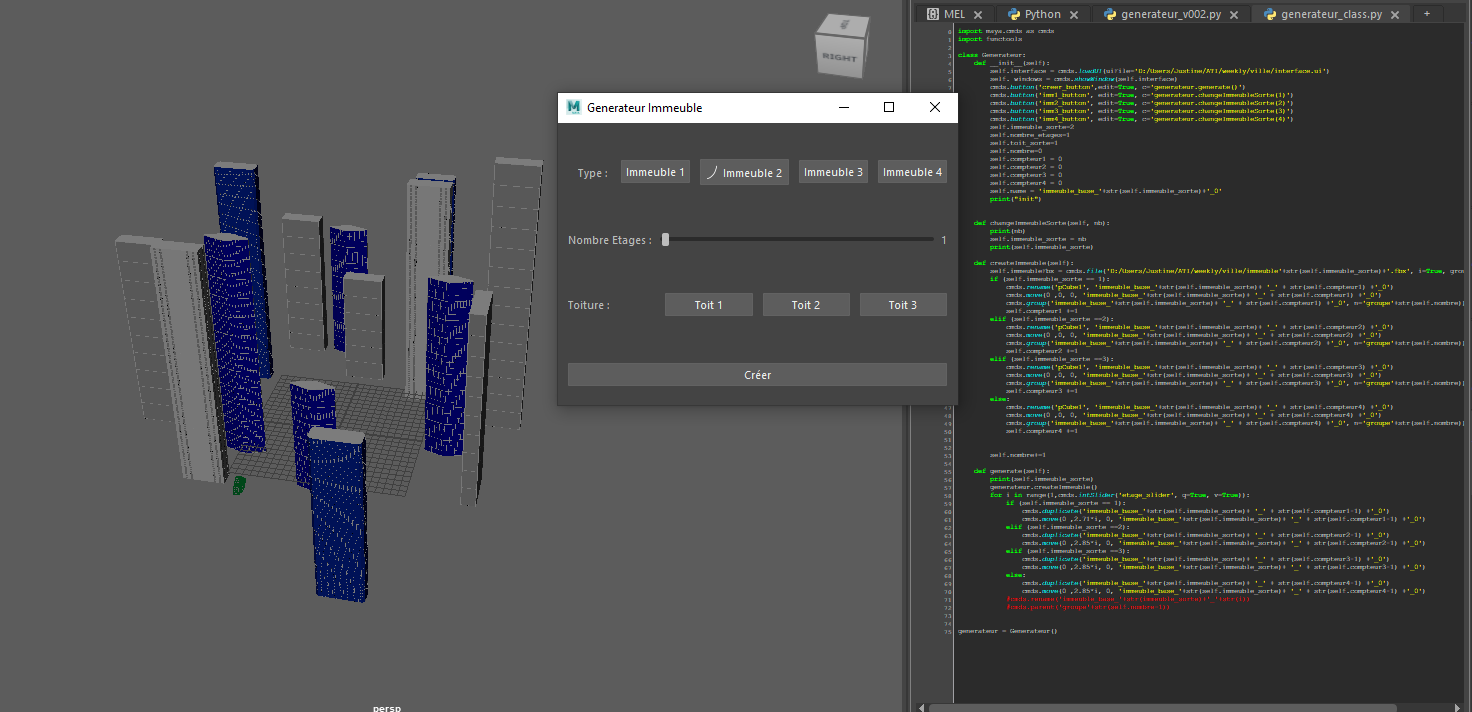Click the ViewCube RIGHT face
The height and width of the screenshot is (712, 1472).
(x=838, y=57)
